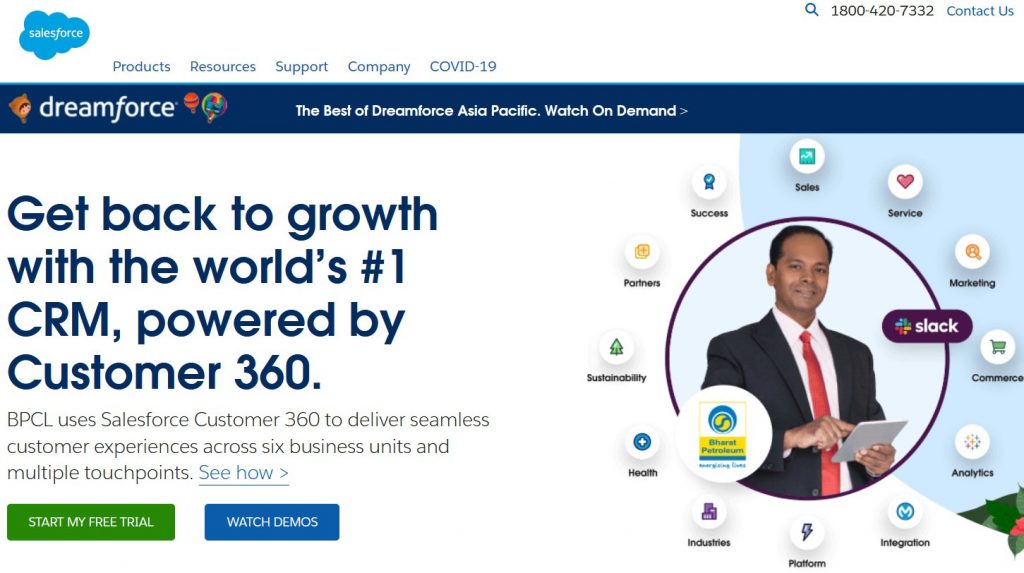
Task: Click the Success ribbon icon
Action: tap(709, 182)
